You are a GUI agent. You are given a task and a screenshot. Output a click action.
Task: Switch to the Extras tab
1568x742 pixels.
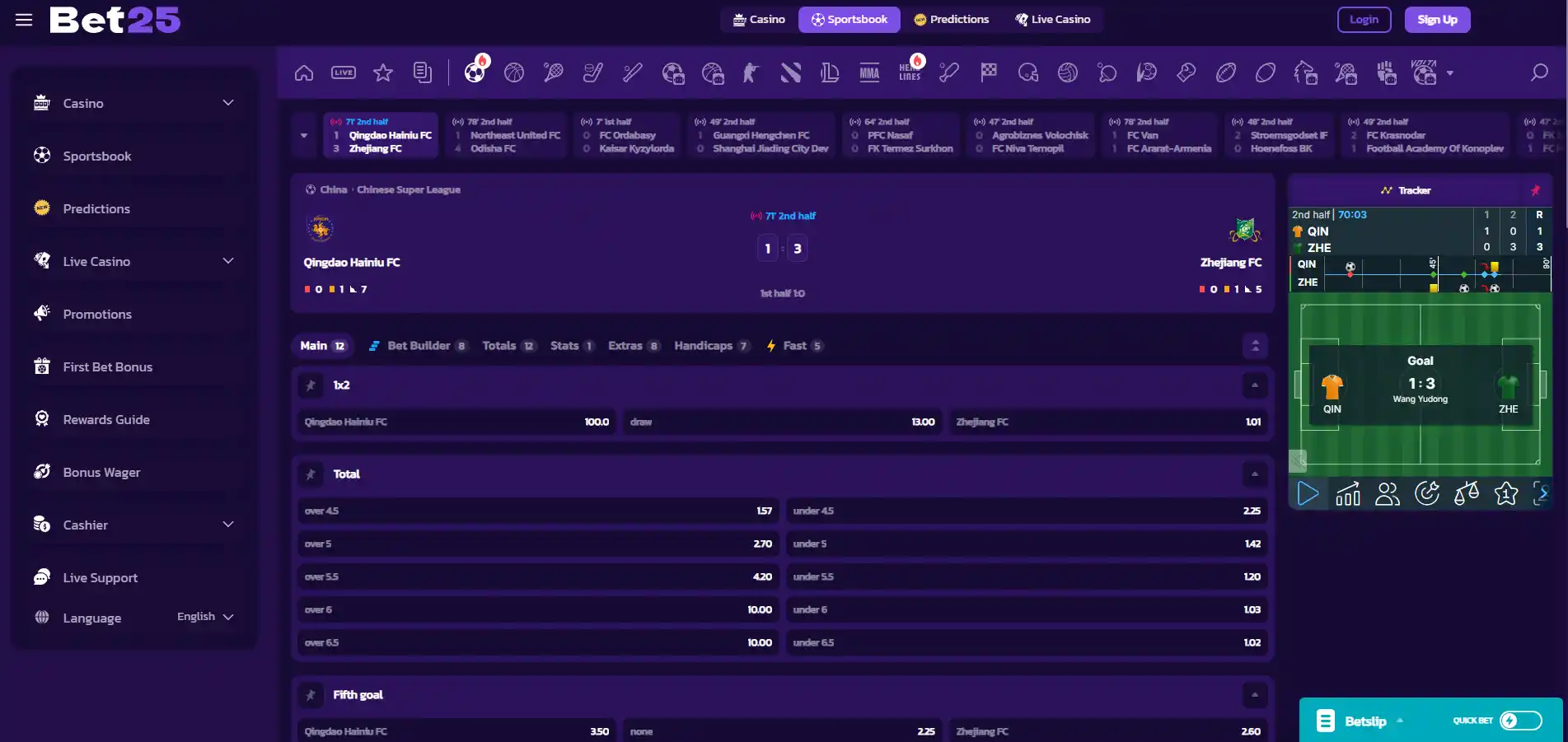click(x=634, y=346)
